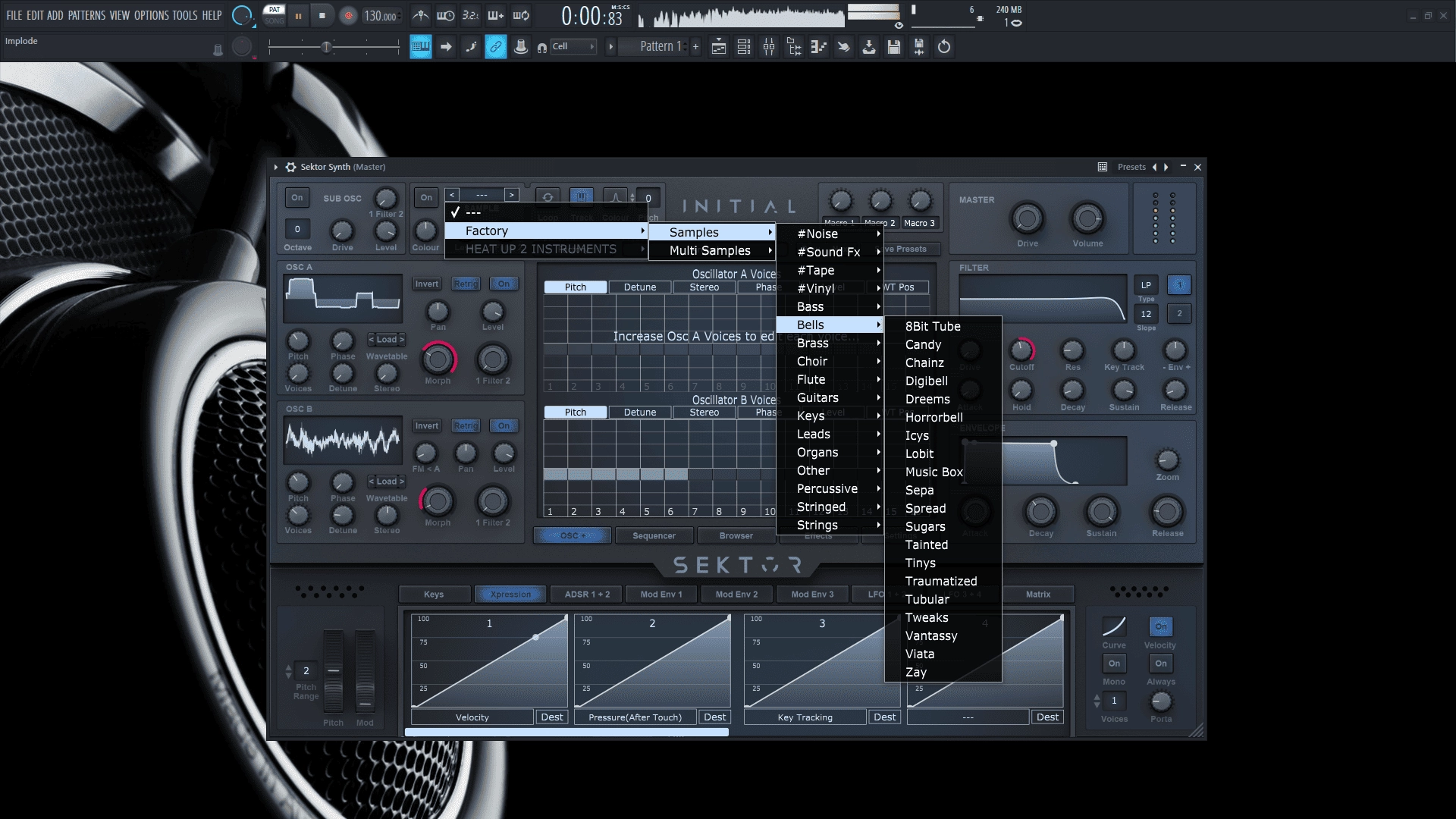The width and height of the screenshot is (1456, 819).
Task: Click the save project floppy icon
Action: tap(894, 47)
